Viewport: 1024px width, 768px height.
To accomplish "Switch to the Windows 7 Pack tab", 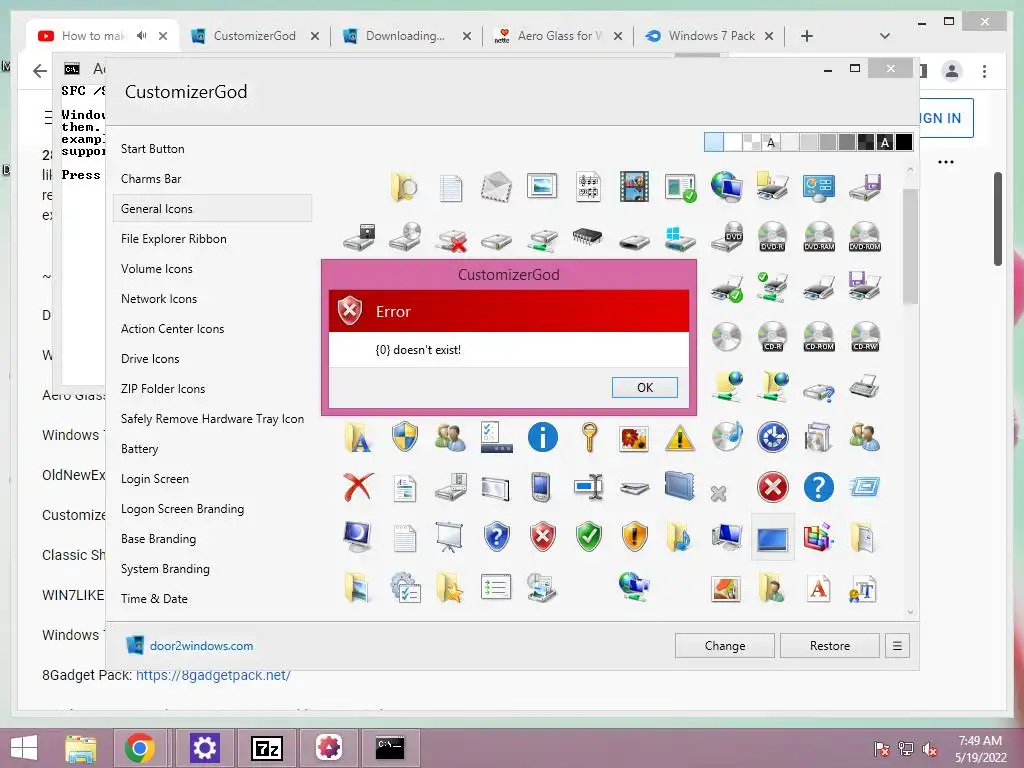I will coord(711,36).
